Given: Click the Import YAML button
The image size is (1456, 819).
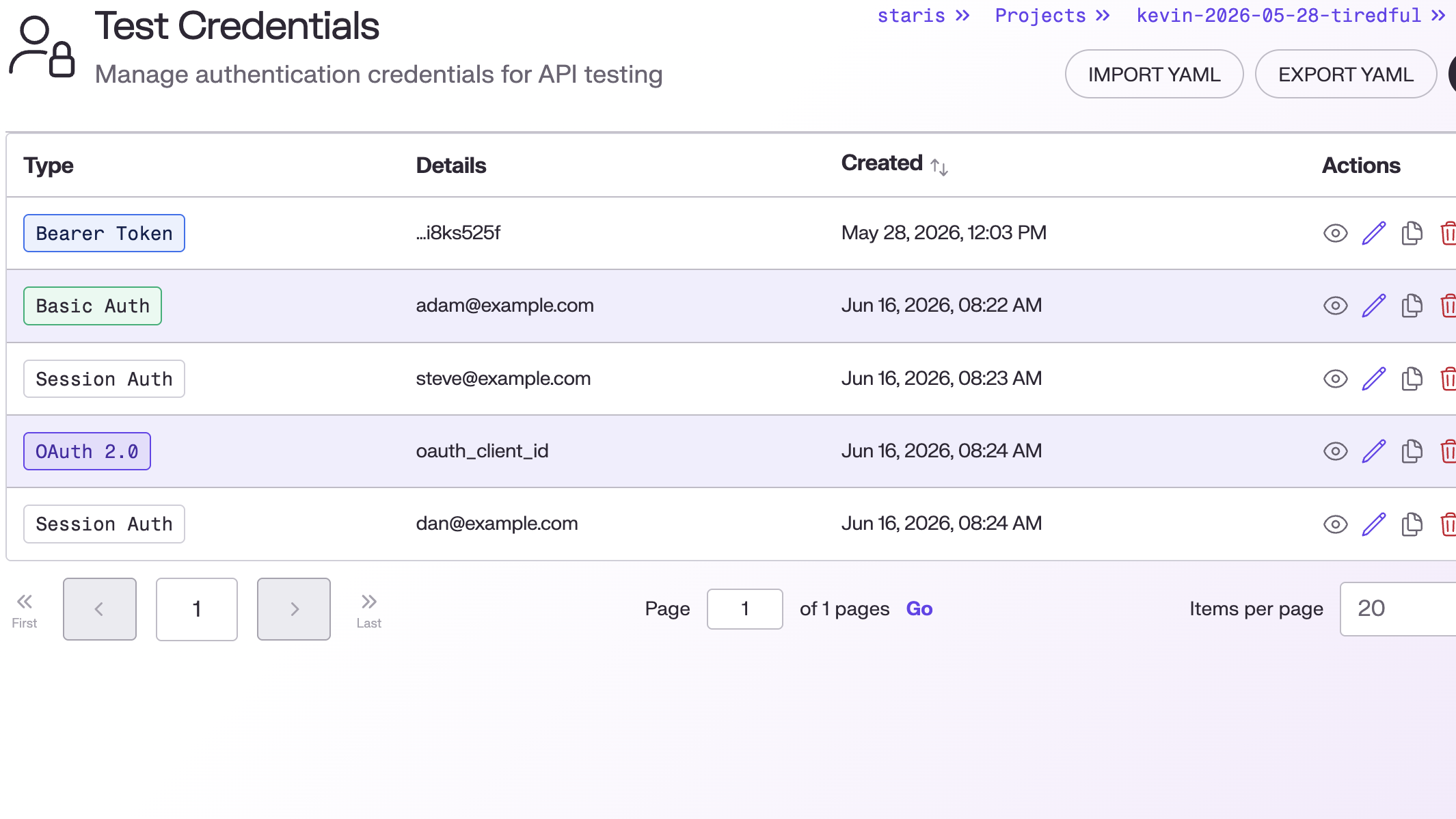Looking at the screenshot, I should point(1154,74).
